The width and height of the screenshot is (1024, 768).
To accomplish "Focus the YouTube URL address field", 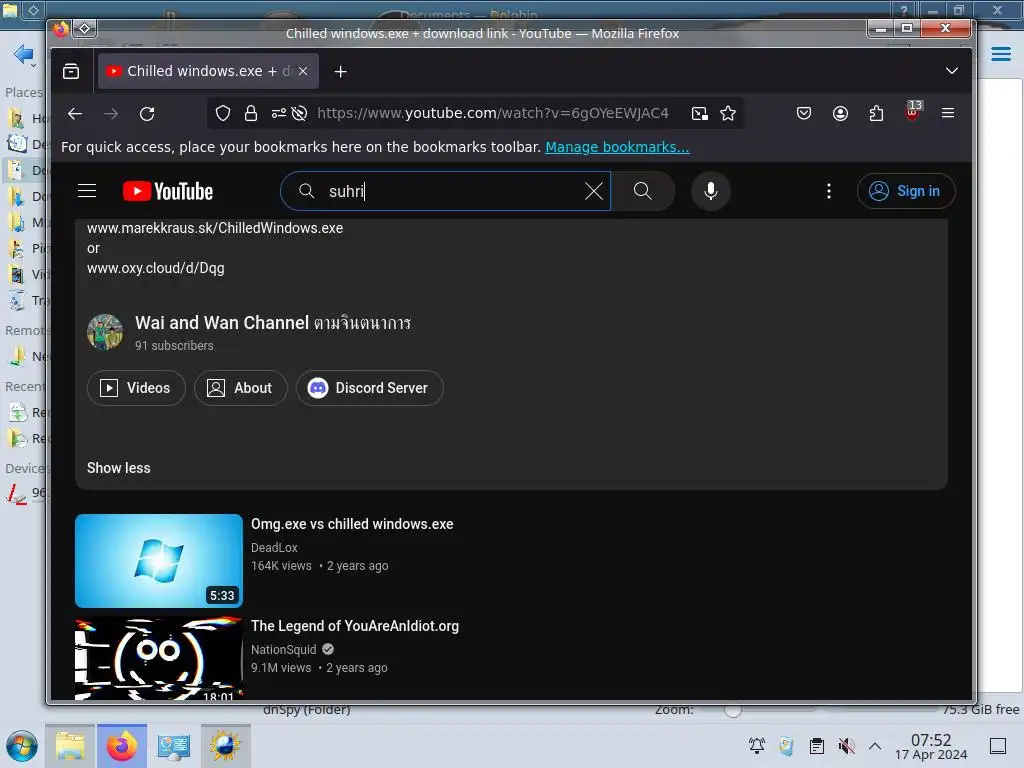I will coord(492,114).
